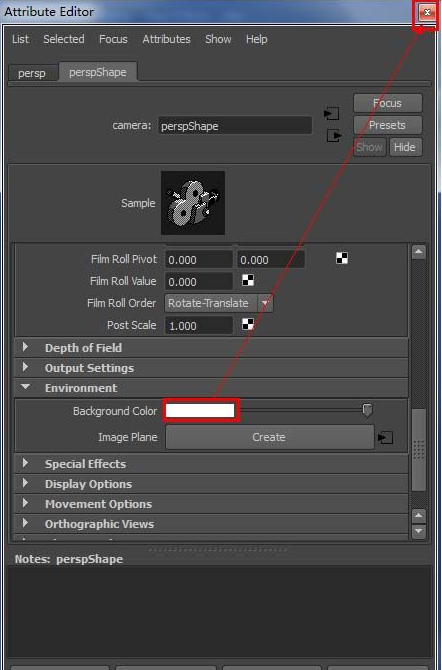Click the connection icon next to Image Plane Create
The width and height of the screenshot is (442, 670).
pos(386,437)
